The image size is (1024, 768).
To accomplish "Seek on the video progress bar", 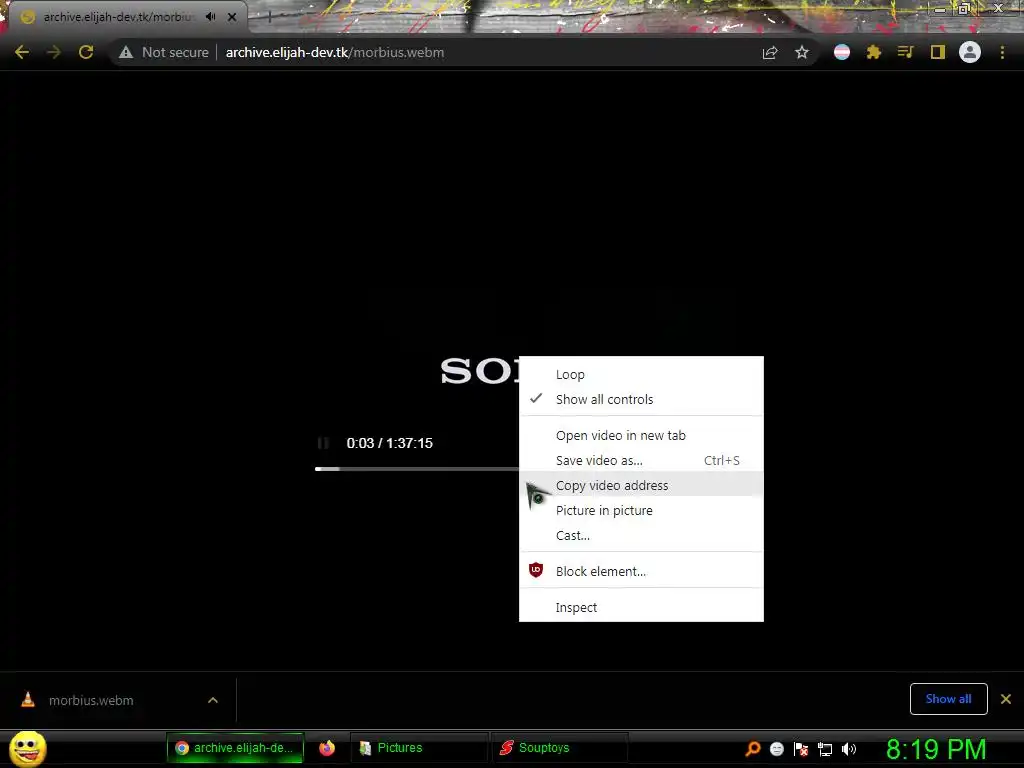I will tap(417, 469).
